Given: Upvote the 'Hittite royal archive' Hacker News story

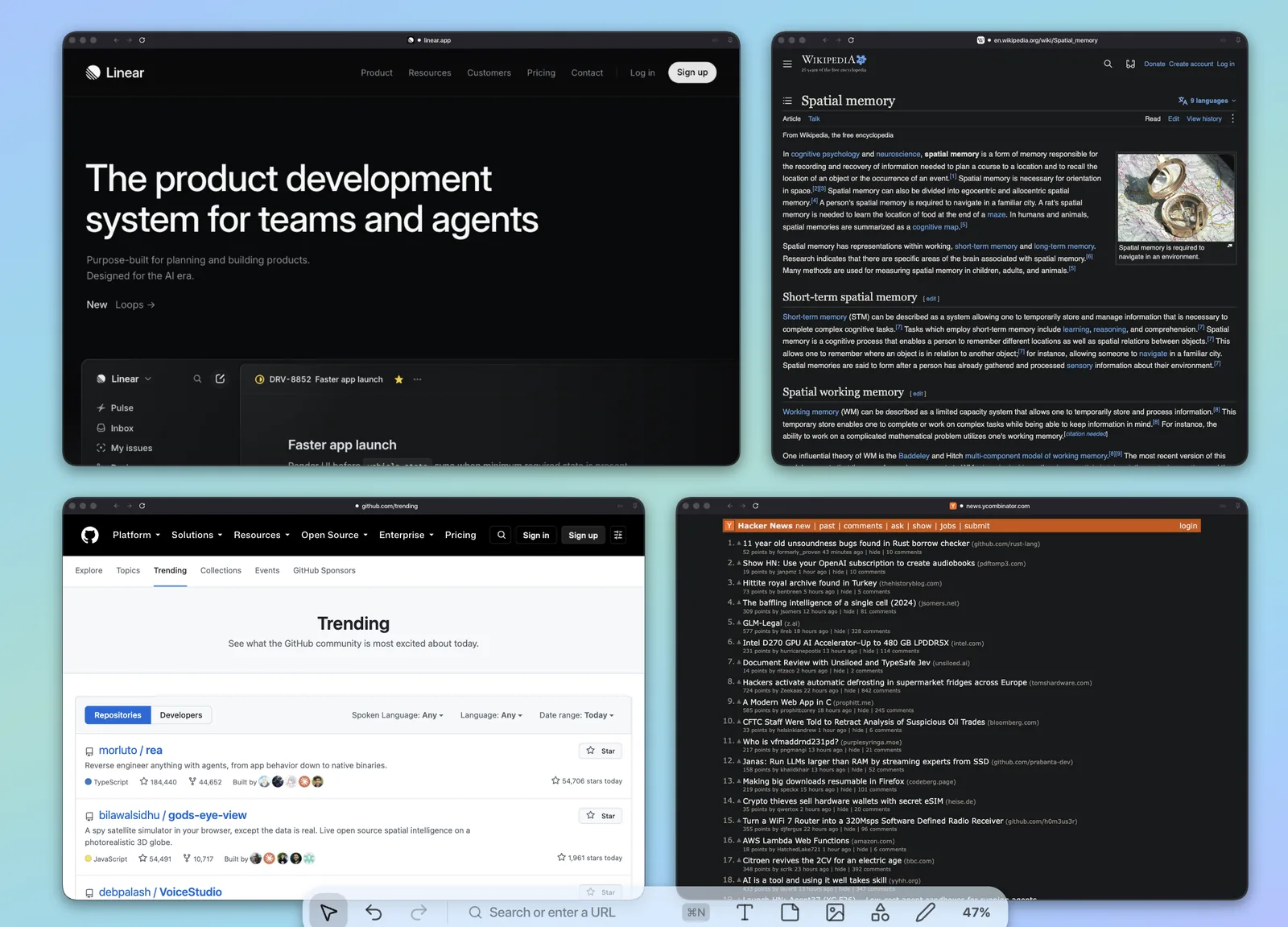Looking at the screenshot, I should click(739, 582).
